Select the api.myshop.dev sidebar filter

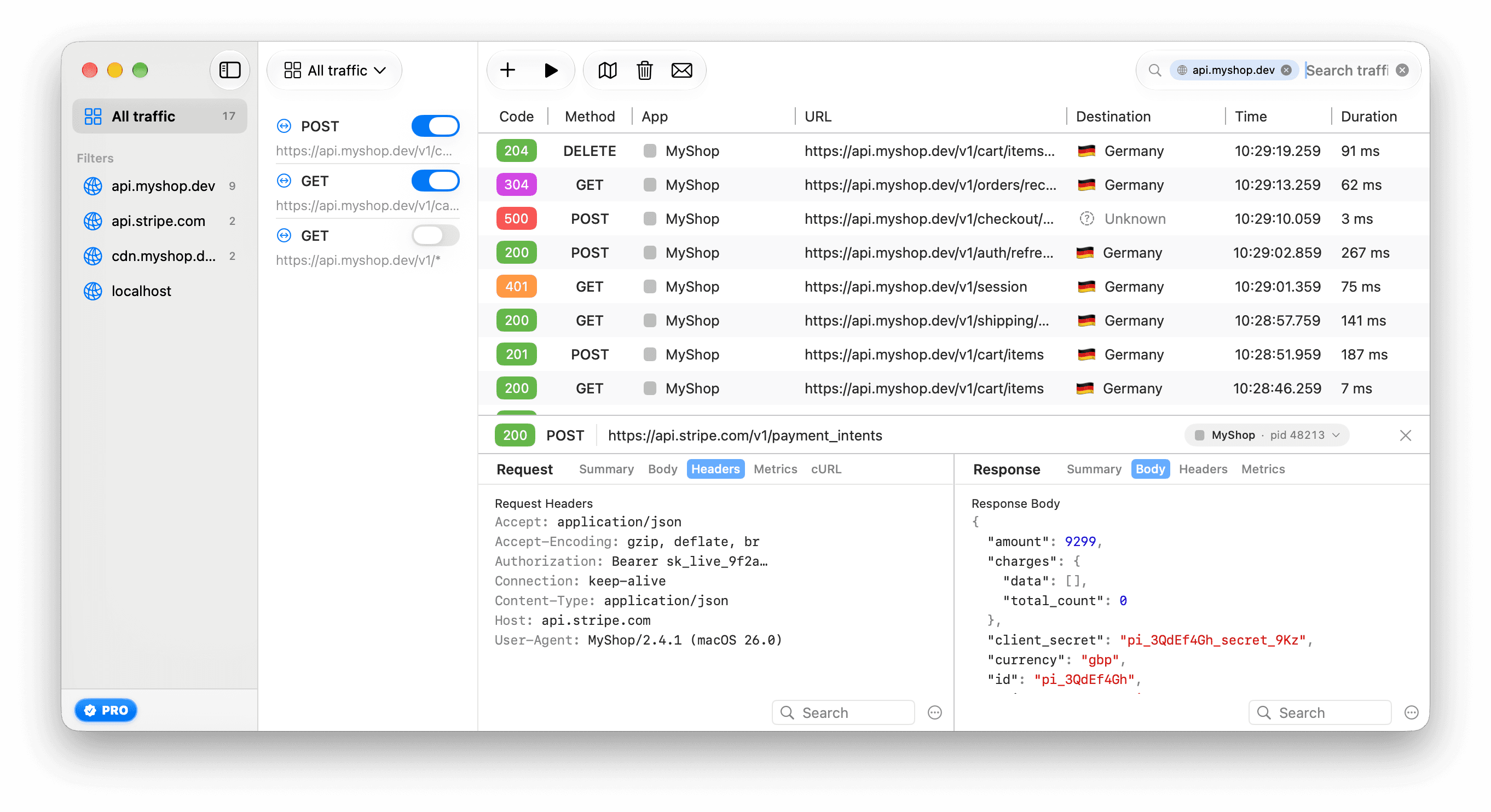point(160,186)
